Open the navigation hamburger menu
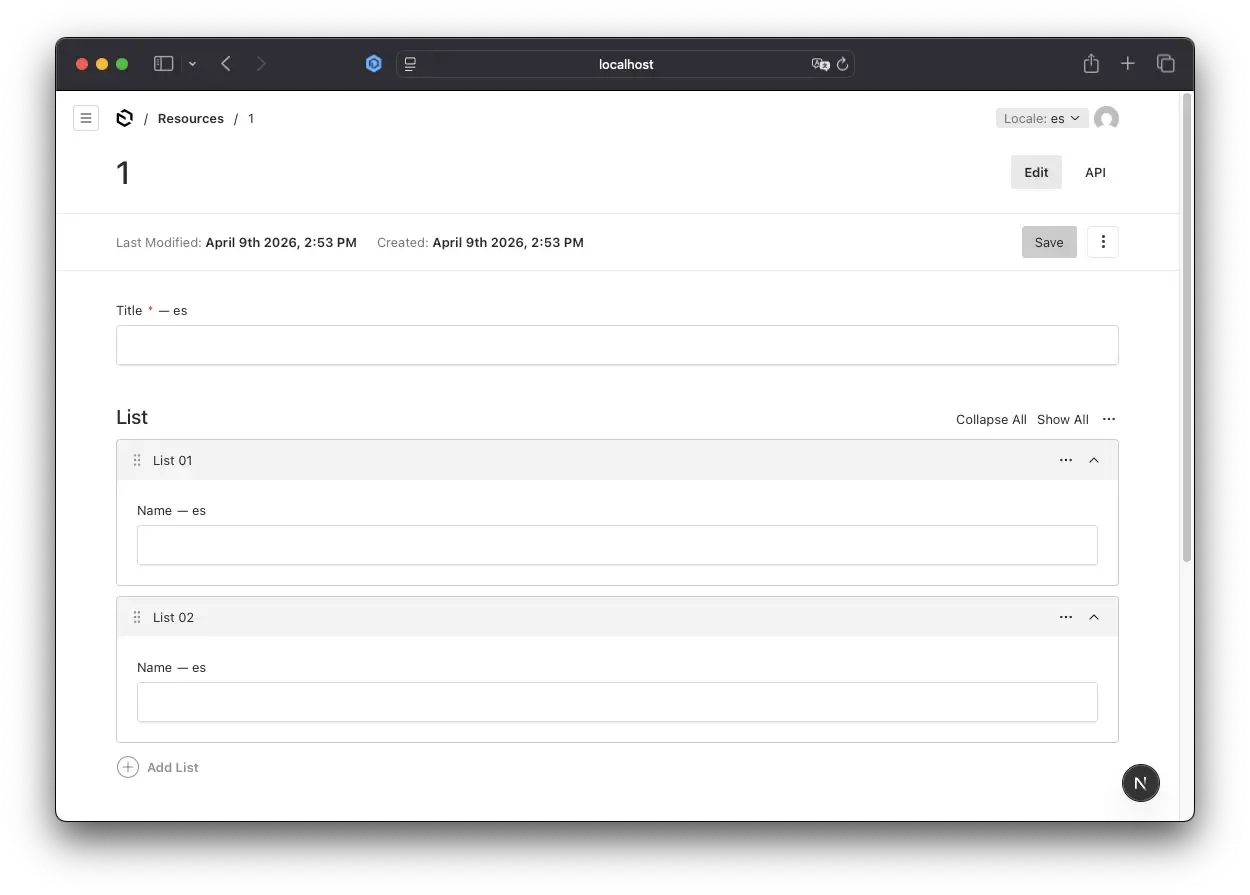This screenshot has height=895, width=1250. [86, 117]
